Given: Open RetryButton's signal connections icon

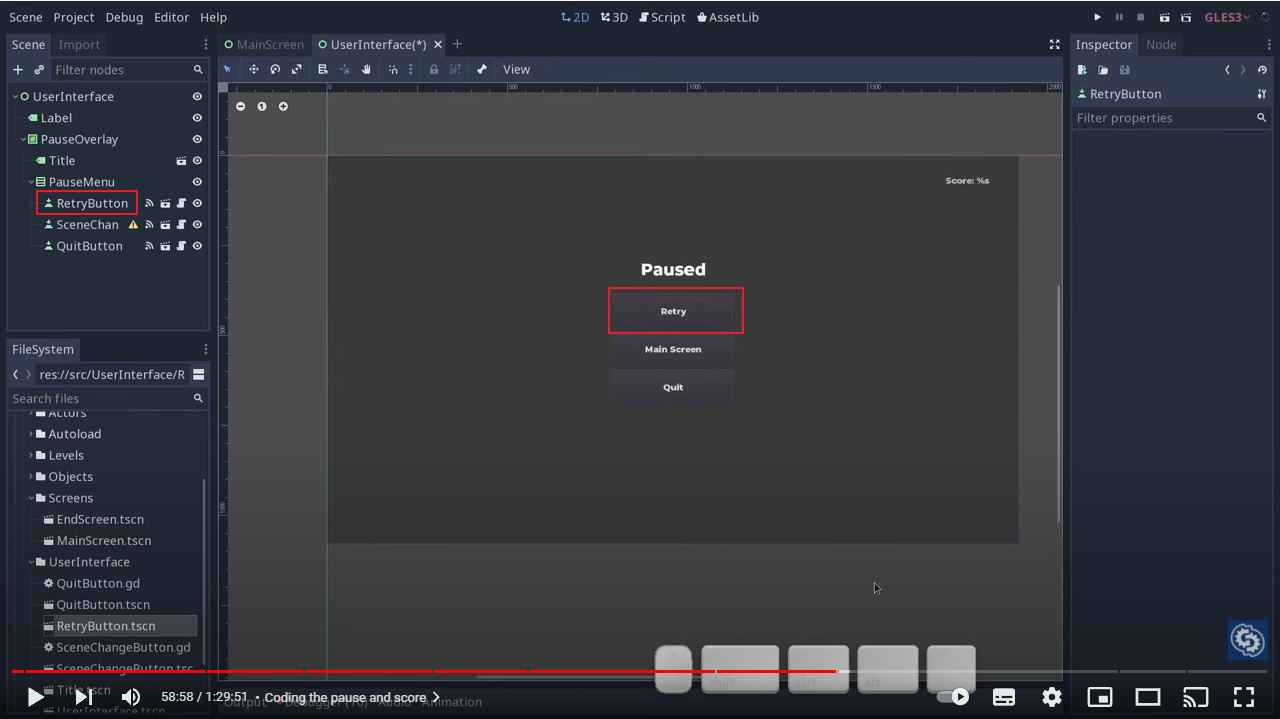Looking at the screenshot, I should (150, 203).
